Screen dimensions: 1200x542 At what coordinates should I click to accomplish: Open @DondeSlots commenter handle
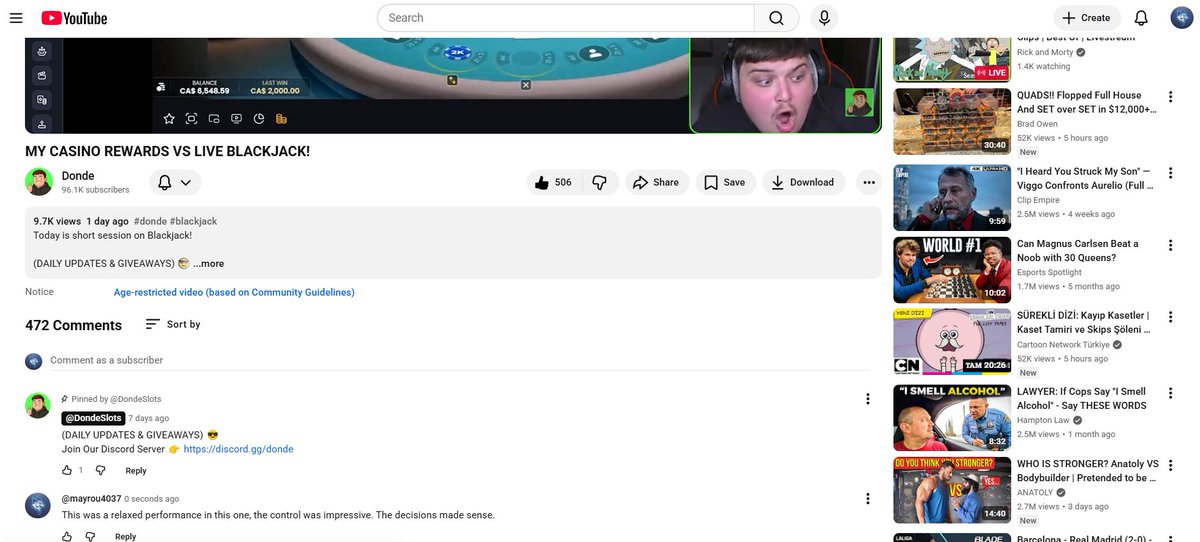(93, 418)
